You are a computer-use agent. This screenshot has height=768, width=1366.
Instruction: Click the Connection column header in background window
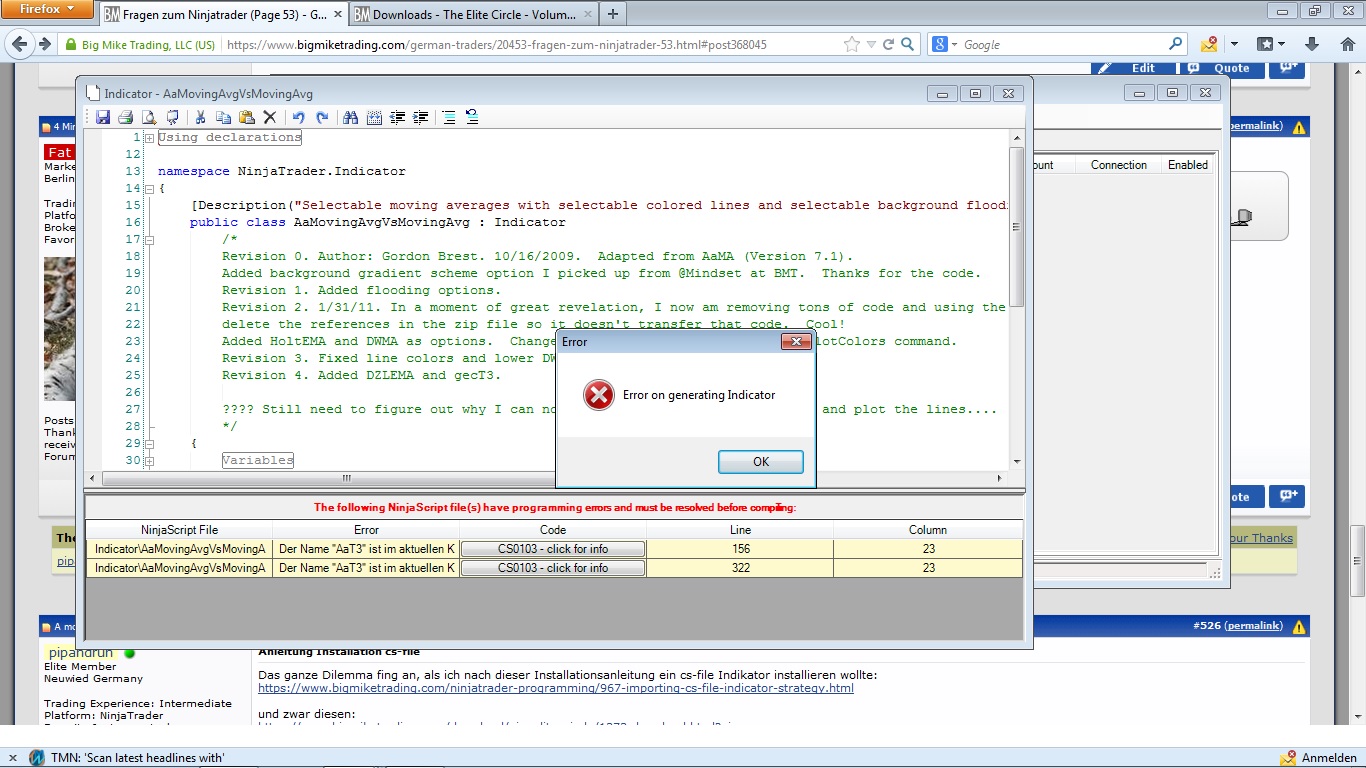click(x=1119, y=165)
